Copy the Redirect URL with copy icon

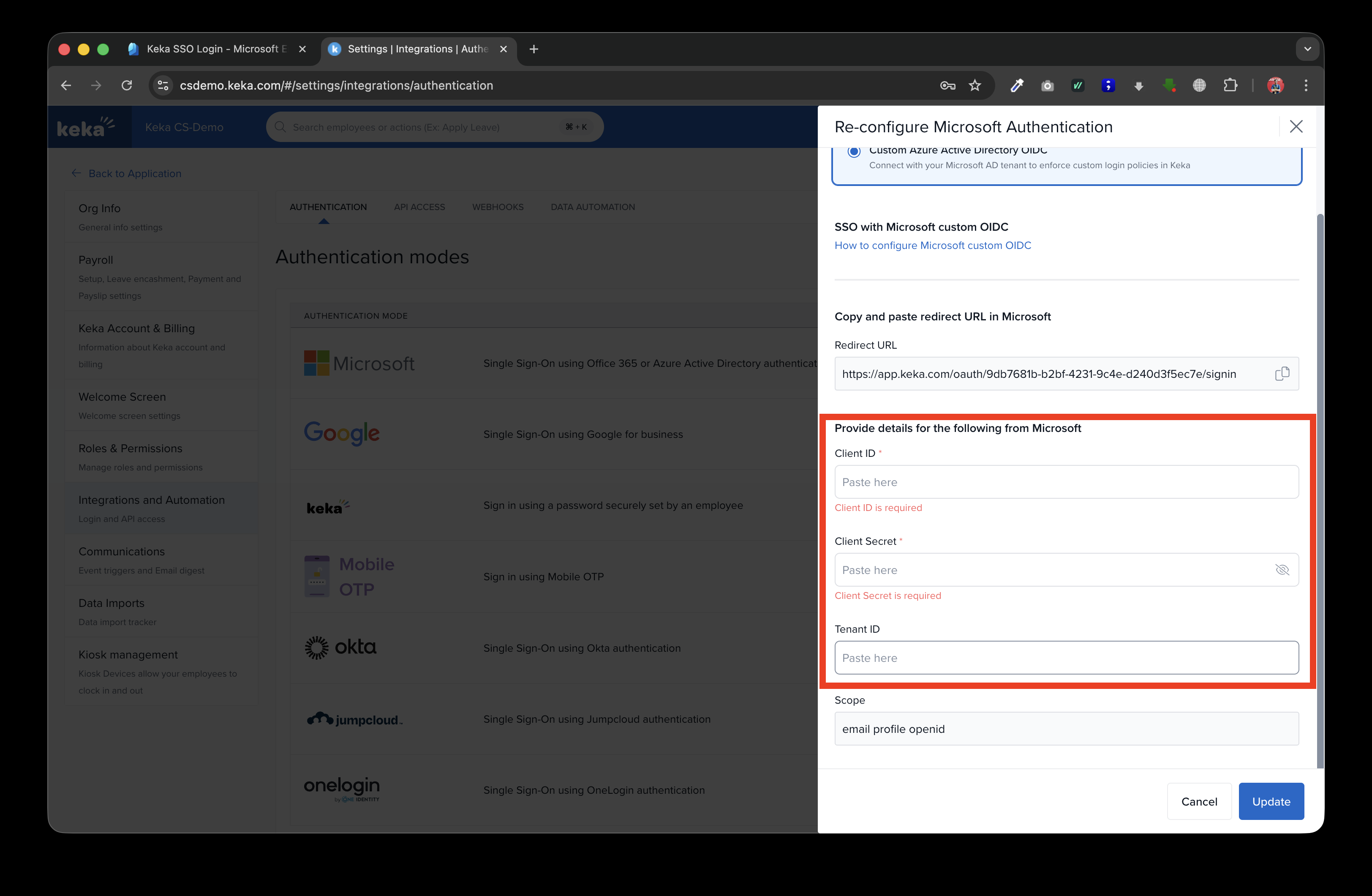[x=1282, y=374]
